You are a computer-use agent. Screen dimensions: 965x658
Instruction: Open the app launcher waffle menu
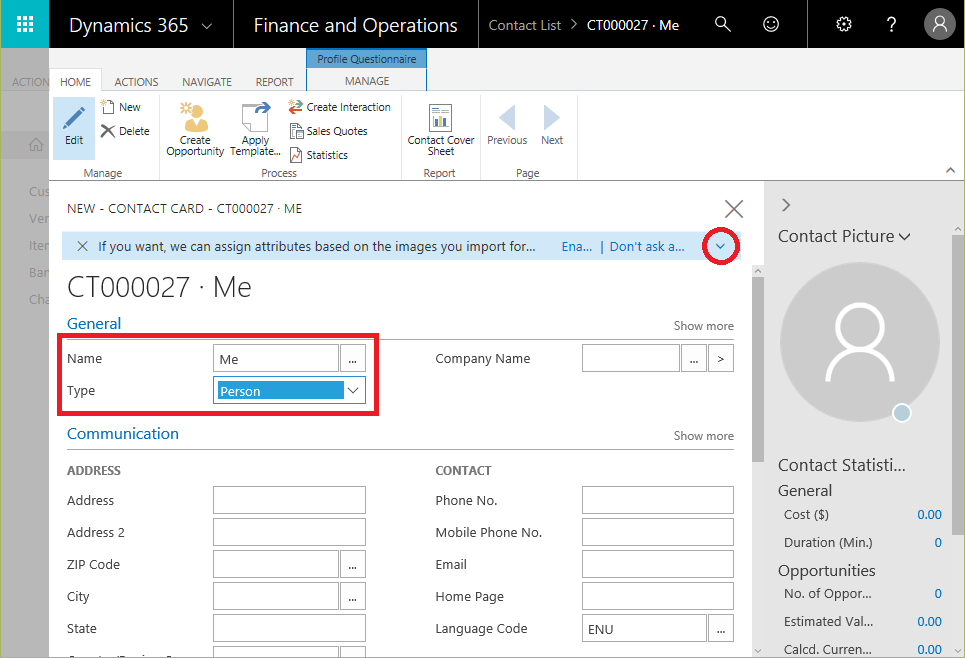25,24
